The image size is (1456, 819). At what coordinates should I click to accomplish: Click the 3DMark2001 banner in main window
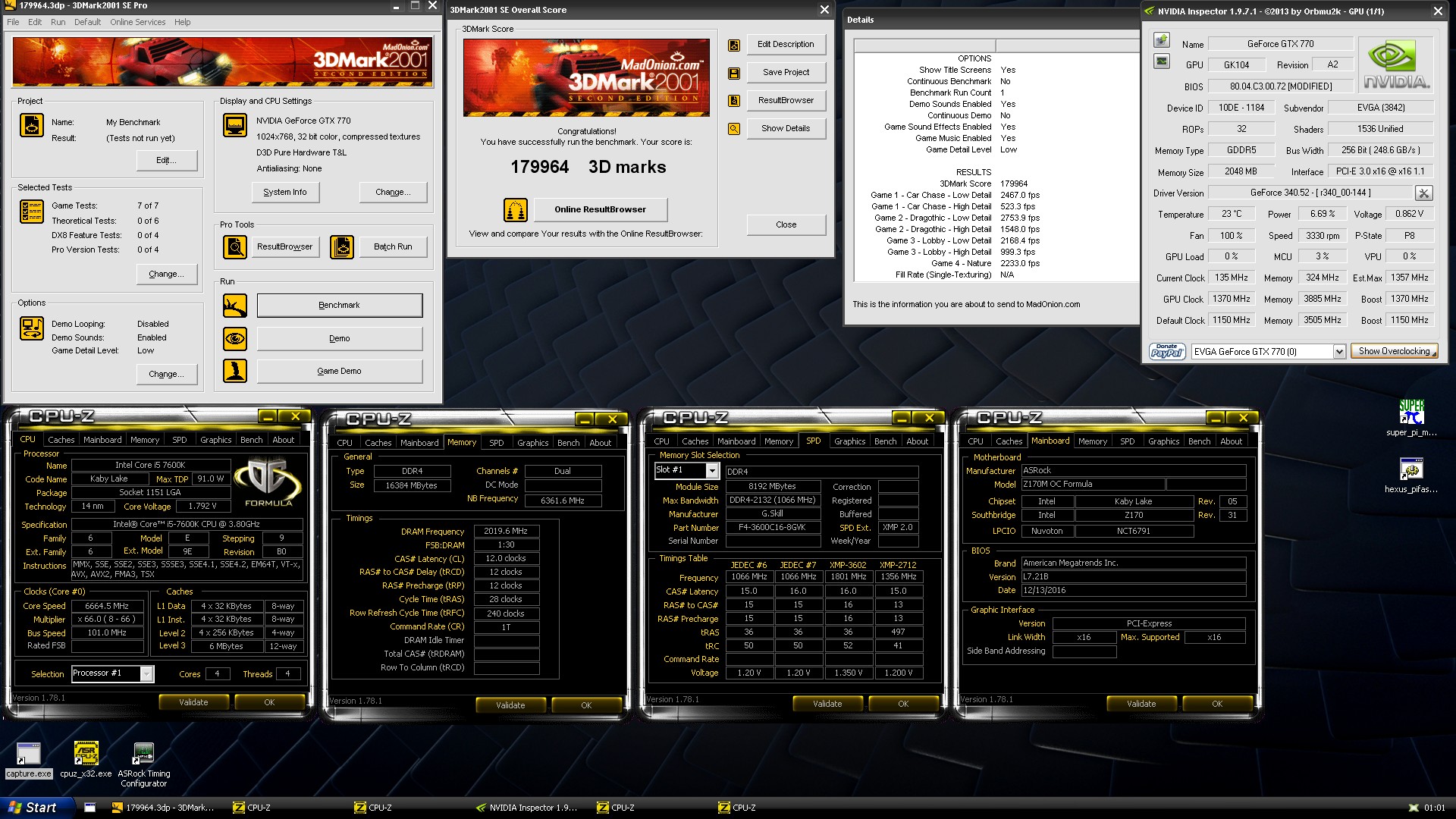(x=223, y=61)
